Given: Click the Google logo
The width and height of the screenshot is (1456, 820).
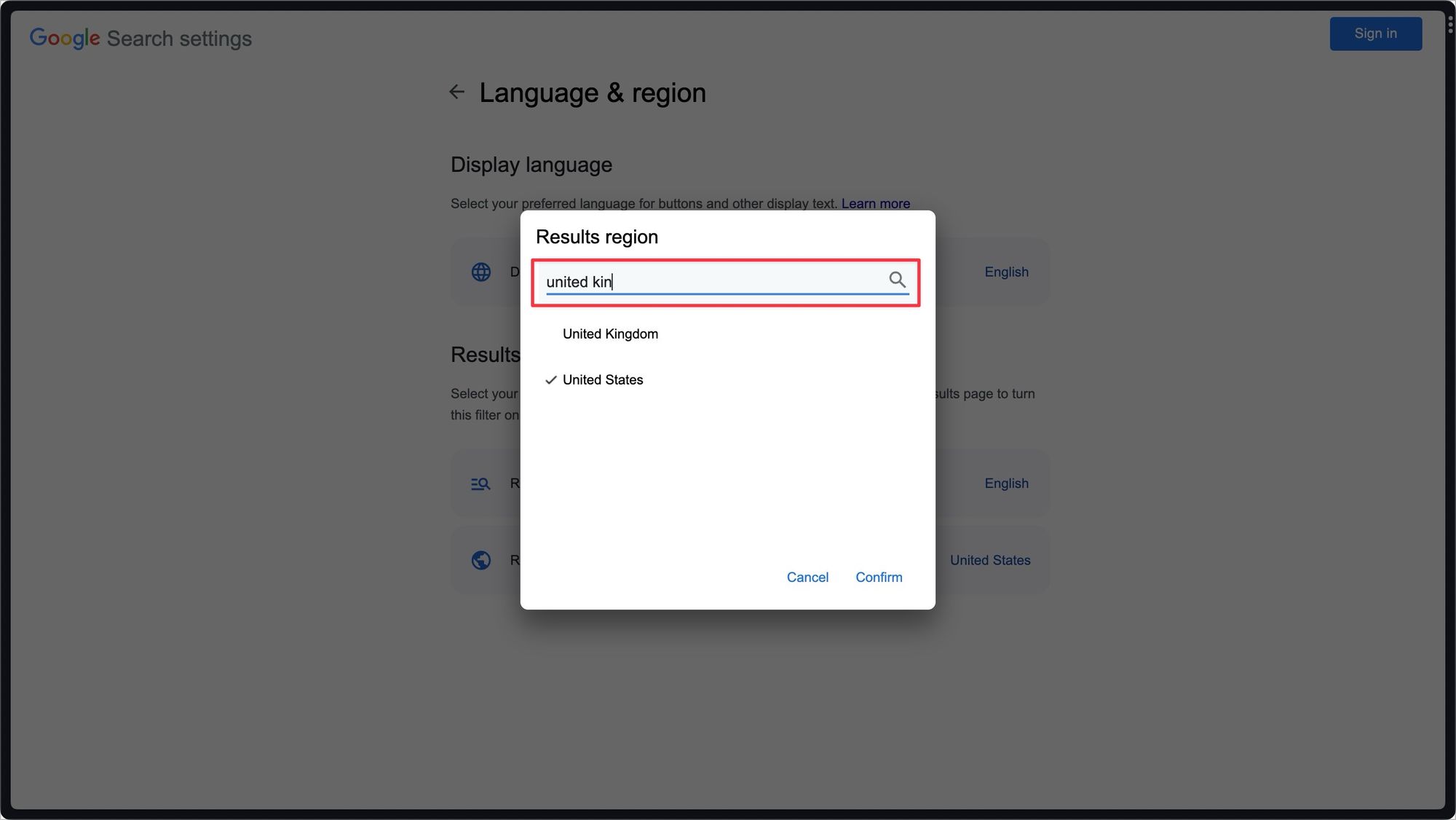Looking at the screenshot, I should (x=65, y=38).
